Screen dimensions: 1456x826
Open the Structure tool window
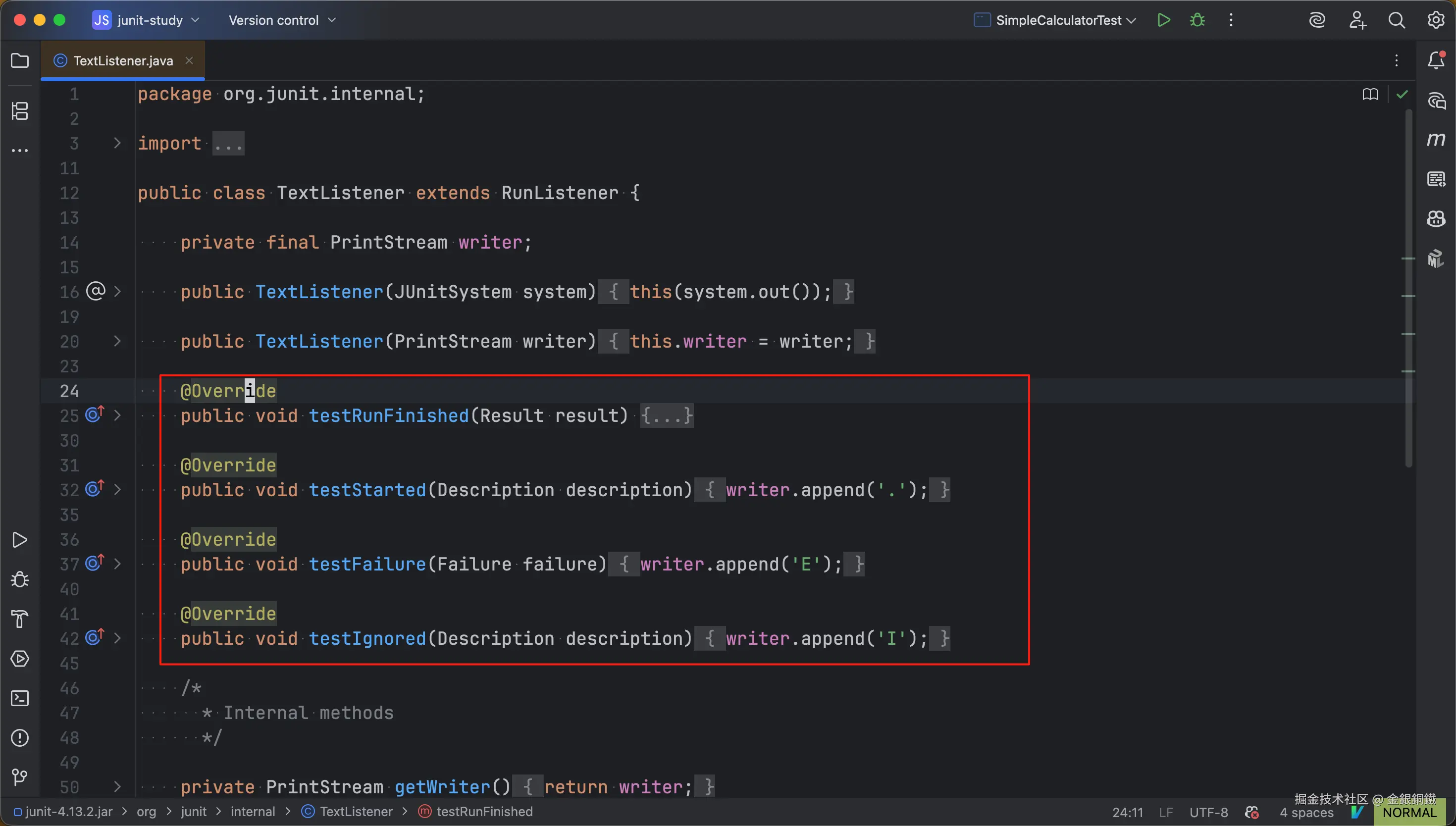tap(20, 110)
